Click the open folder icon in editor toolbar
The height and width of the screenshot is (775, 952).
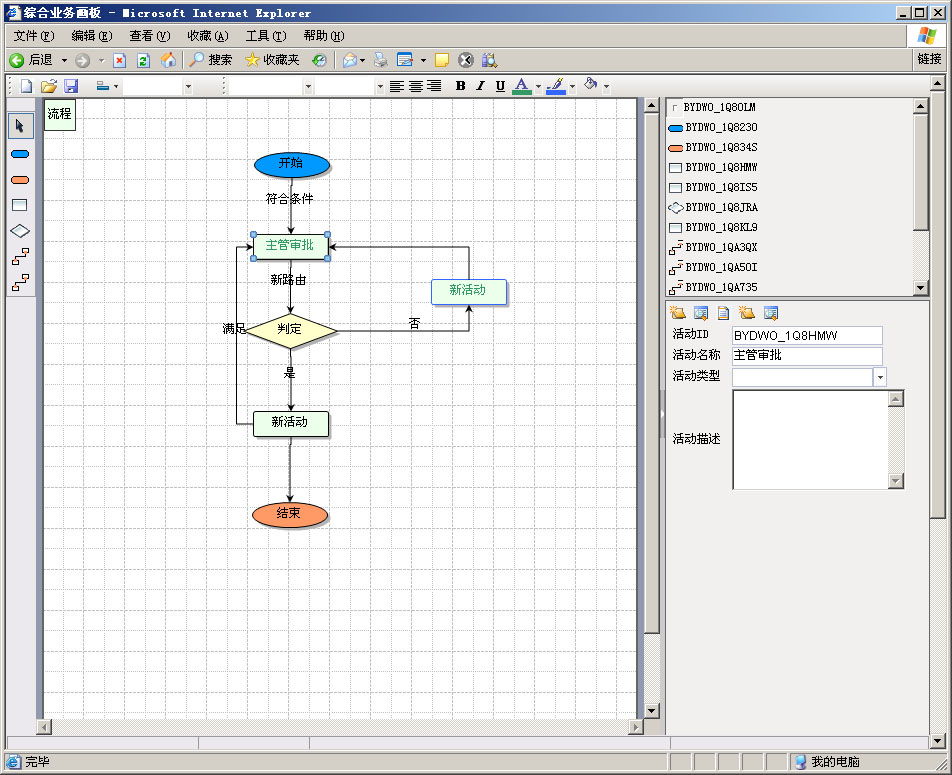(49, 86)
